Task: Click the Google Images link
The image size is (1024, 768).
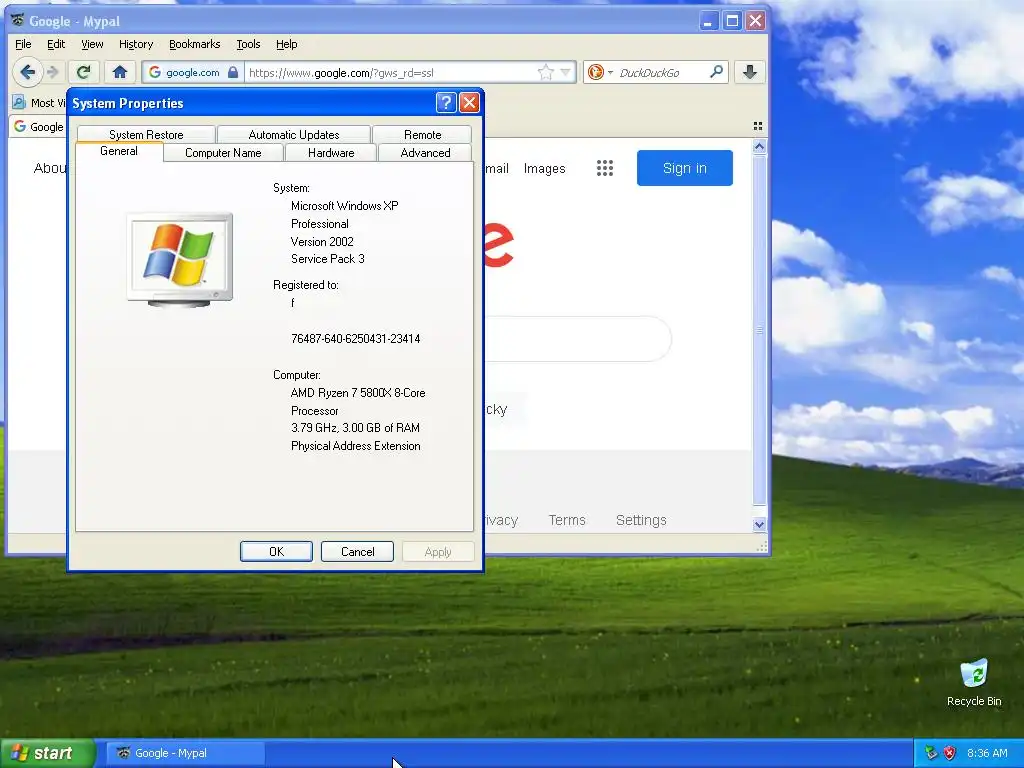Action: pyautogui.click(x=545, y=168)
